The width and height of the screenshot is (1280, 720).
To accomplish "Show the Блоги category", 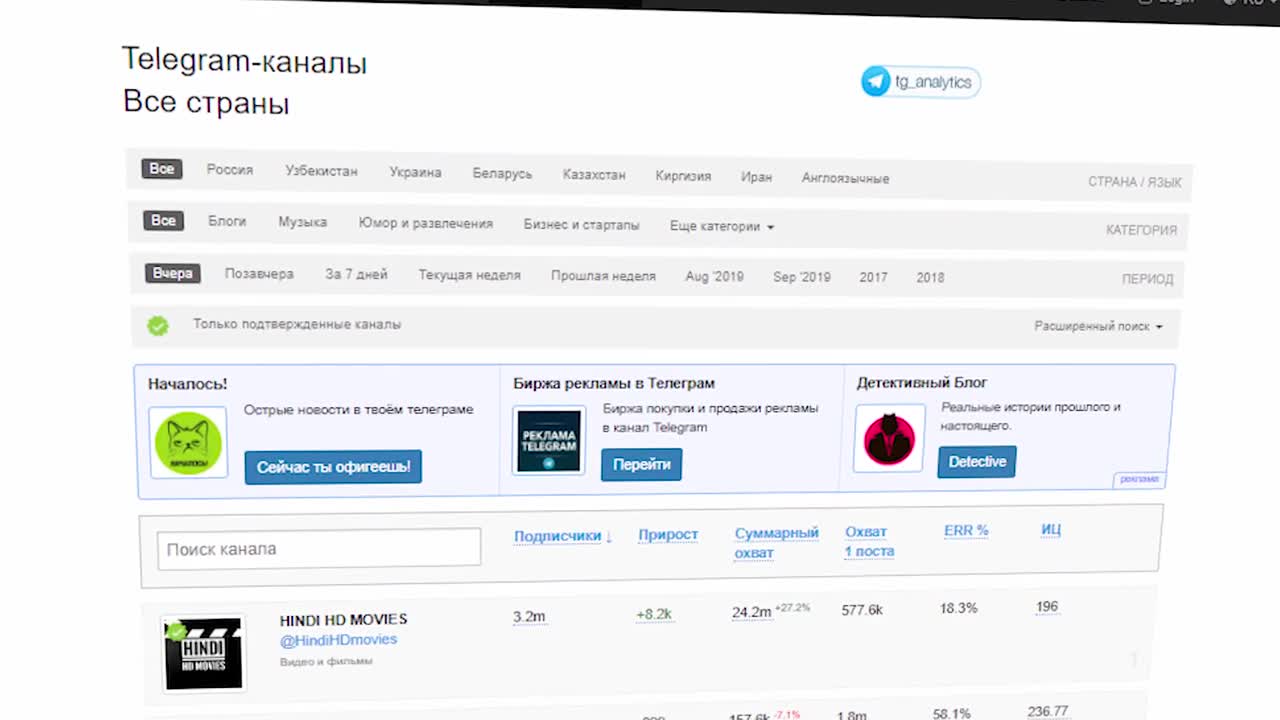I will click(227, 221).
